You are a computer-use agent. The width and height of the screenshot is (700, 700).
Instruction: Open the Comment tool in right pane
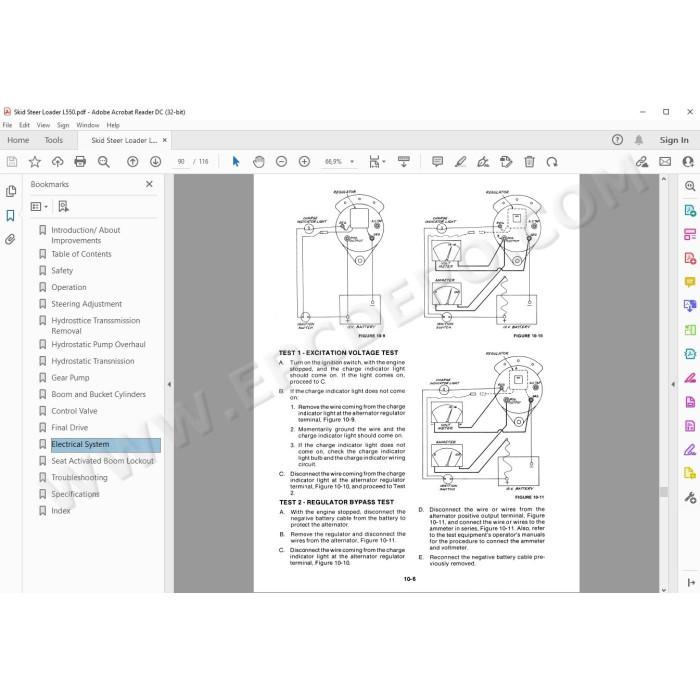pyautogui.click(x=690, y=282)
